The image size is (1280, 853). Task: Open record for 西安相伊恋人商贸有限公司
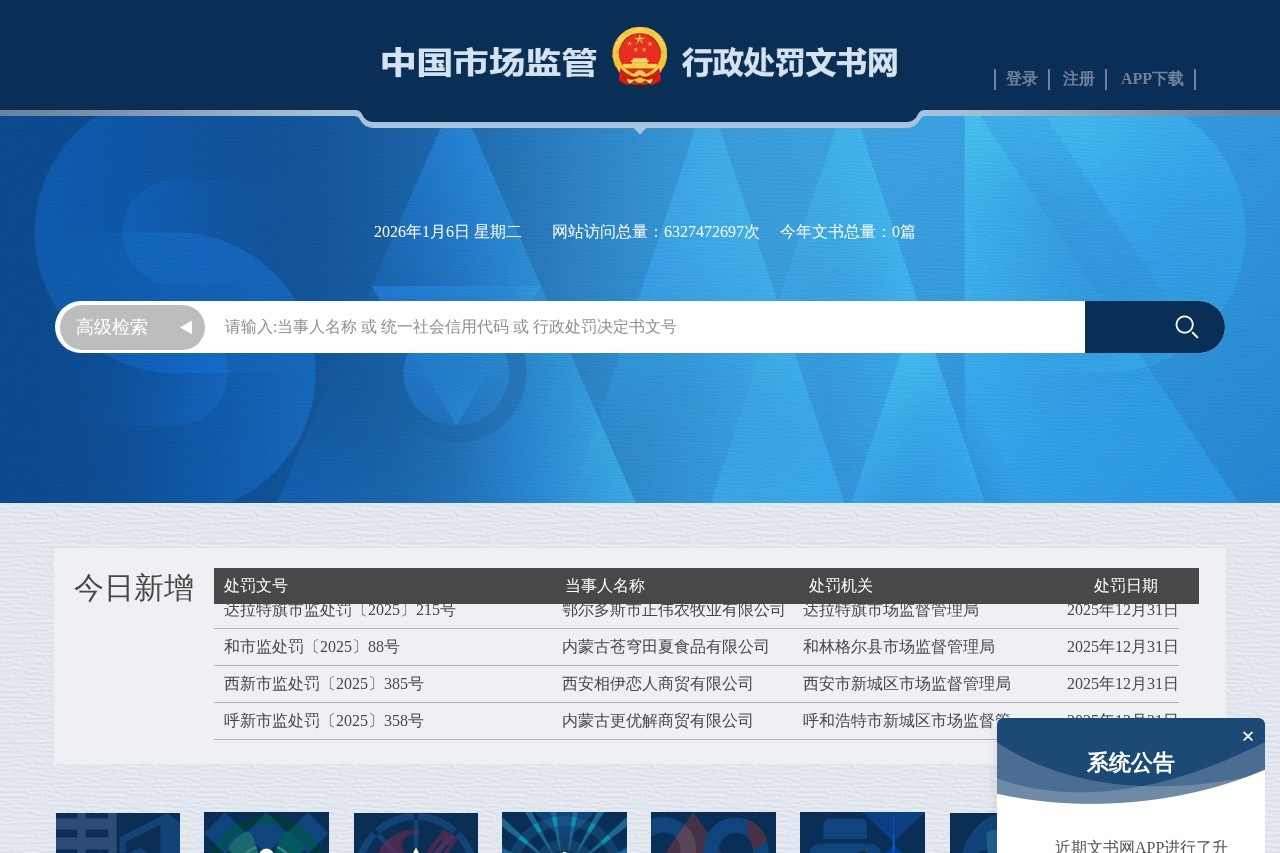click(x=656, y=684)
